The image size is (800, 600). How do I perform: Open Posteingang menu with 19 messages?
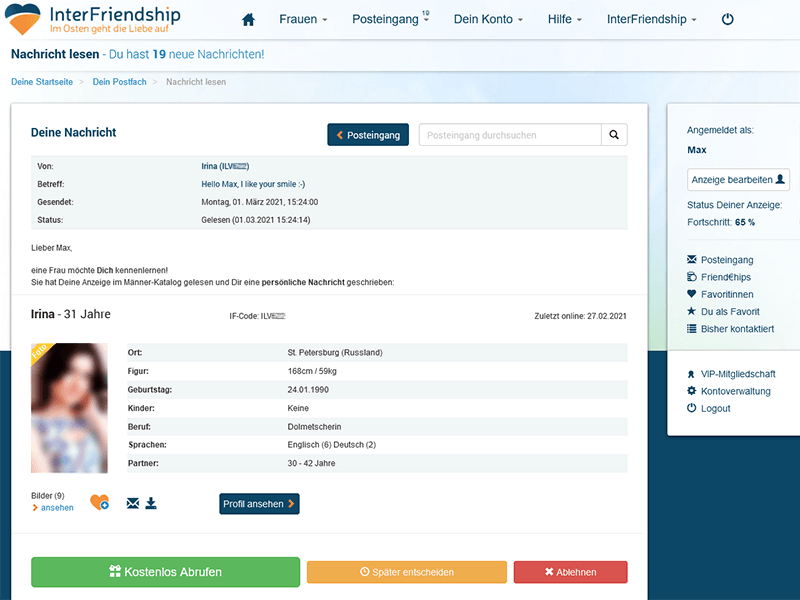click(391, 20)
